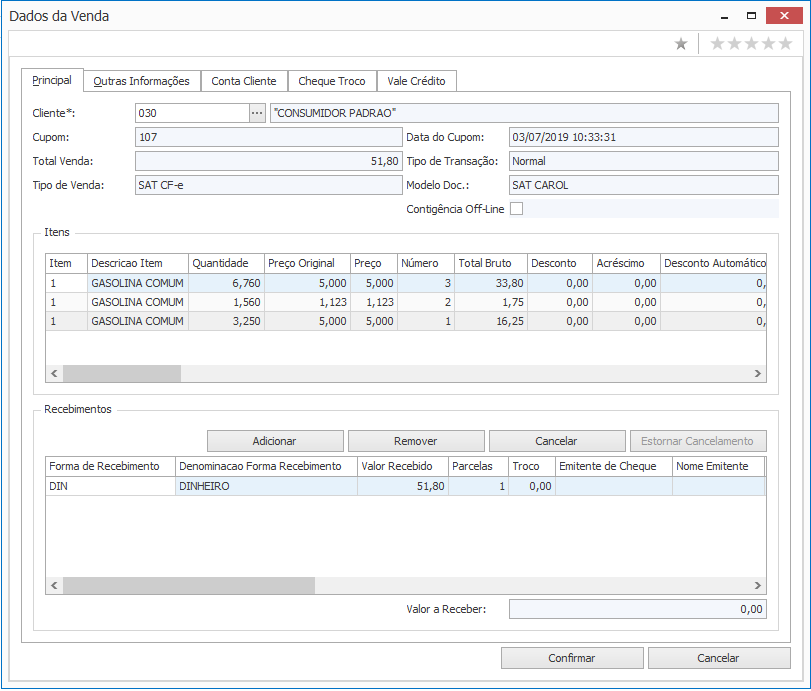This screenshot has width=811, height=691.
Task: Select the quantity cell "3,250"
Action: click(227, 321)
